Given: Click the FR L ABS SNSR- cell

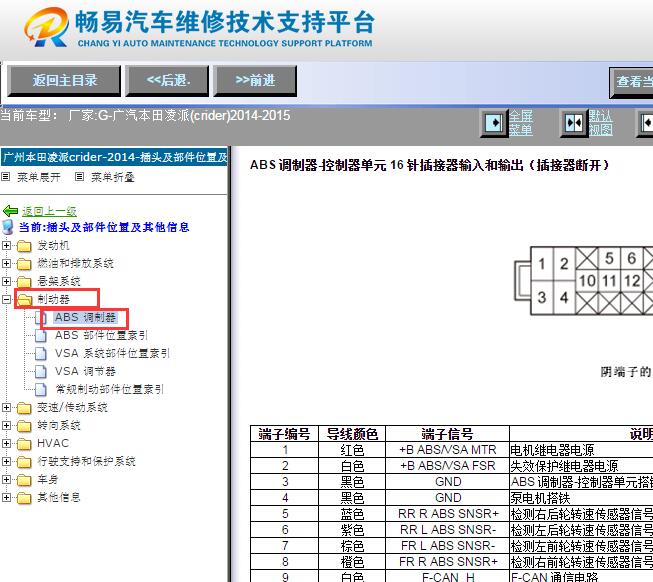Looking at the screenshot, I should (448, 545).
